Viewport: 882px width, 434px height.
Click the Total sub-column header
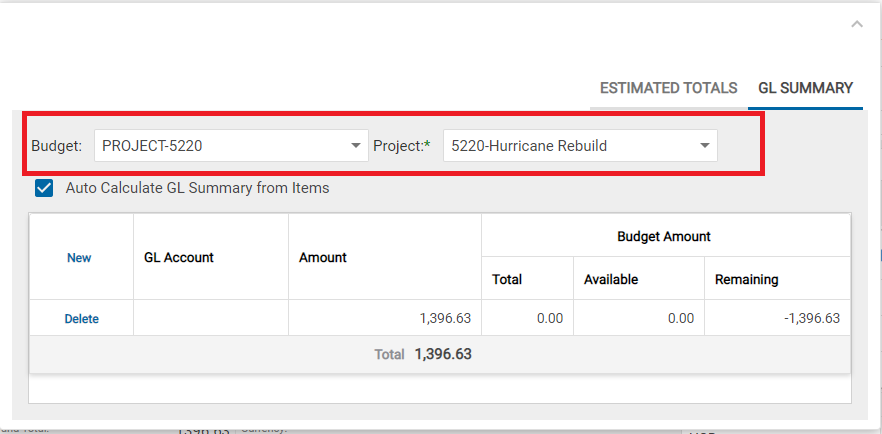coord(507,280)
